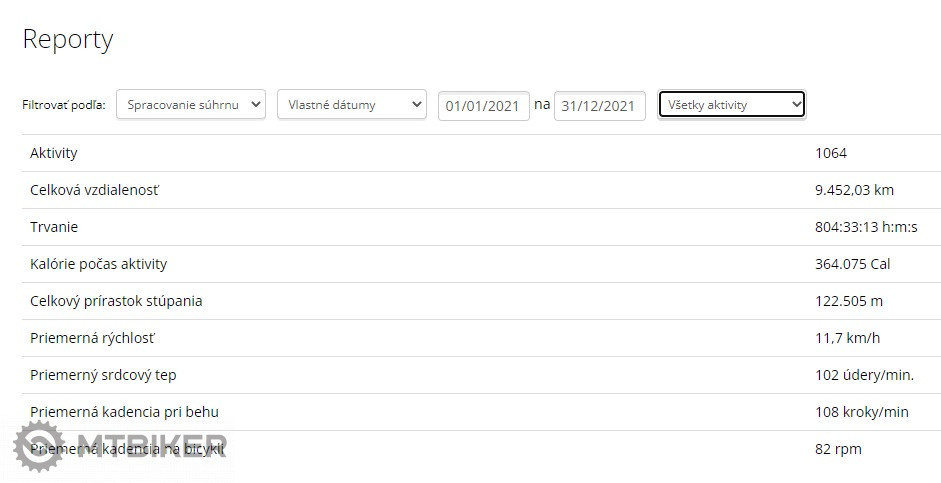This screenshot has width=941, height=483.
Task: Click the Priemerná kadencia pri behu row
Action: coord(124,412)
